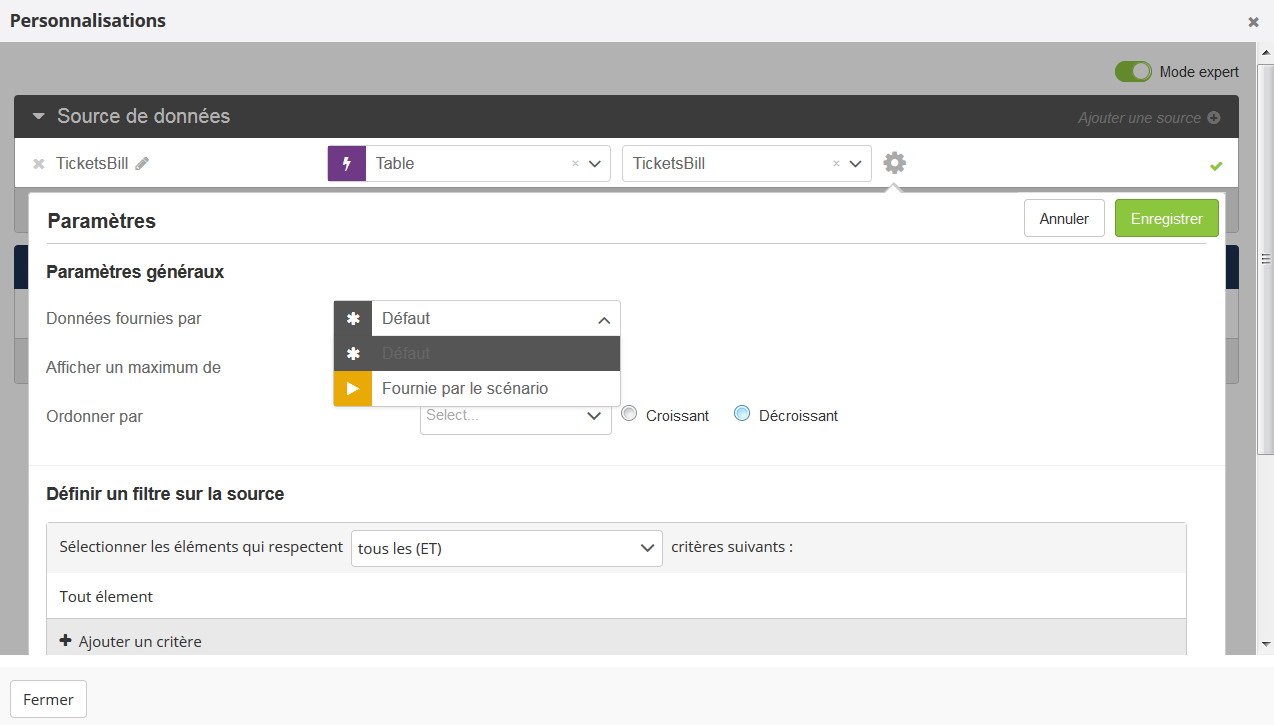Viewport: 1274px width, 725px height.
Task: Open the tous les (ET) criteria dropdown
Action: (x=506, y=548)
